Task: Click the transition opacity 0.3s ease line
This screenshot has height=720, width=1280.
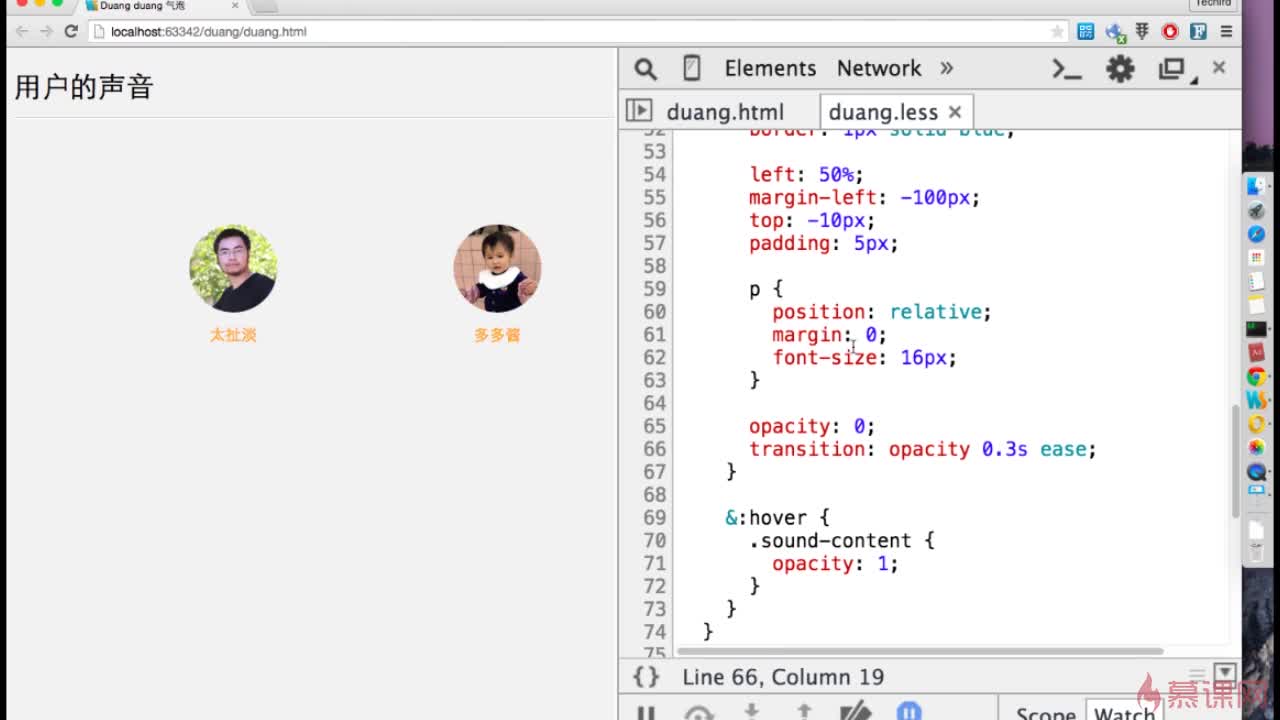Action: pos(923,449)
